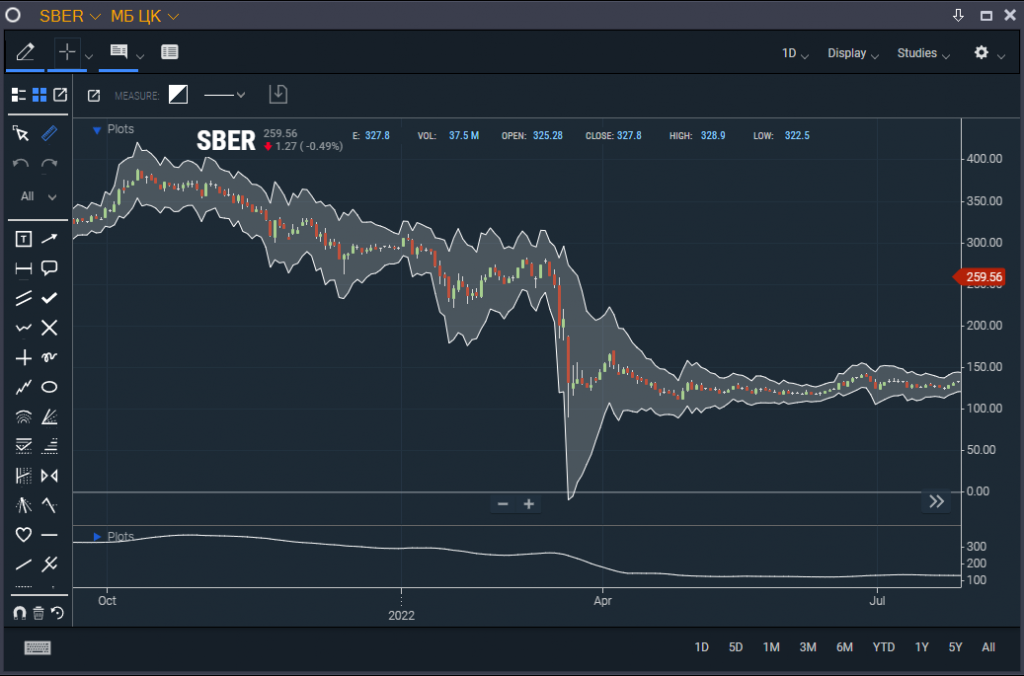
Task: Click the Fibonacci arcs tool
Action: pos(24,417)
